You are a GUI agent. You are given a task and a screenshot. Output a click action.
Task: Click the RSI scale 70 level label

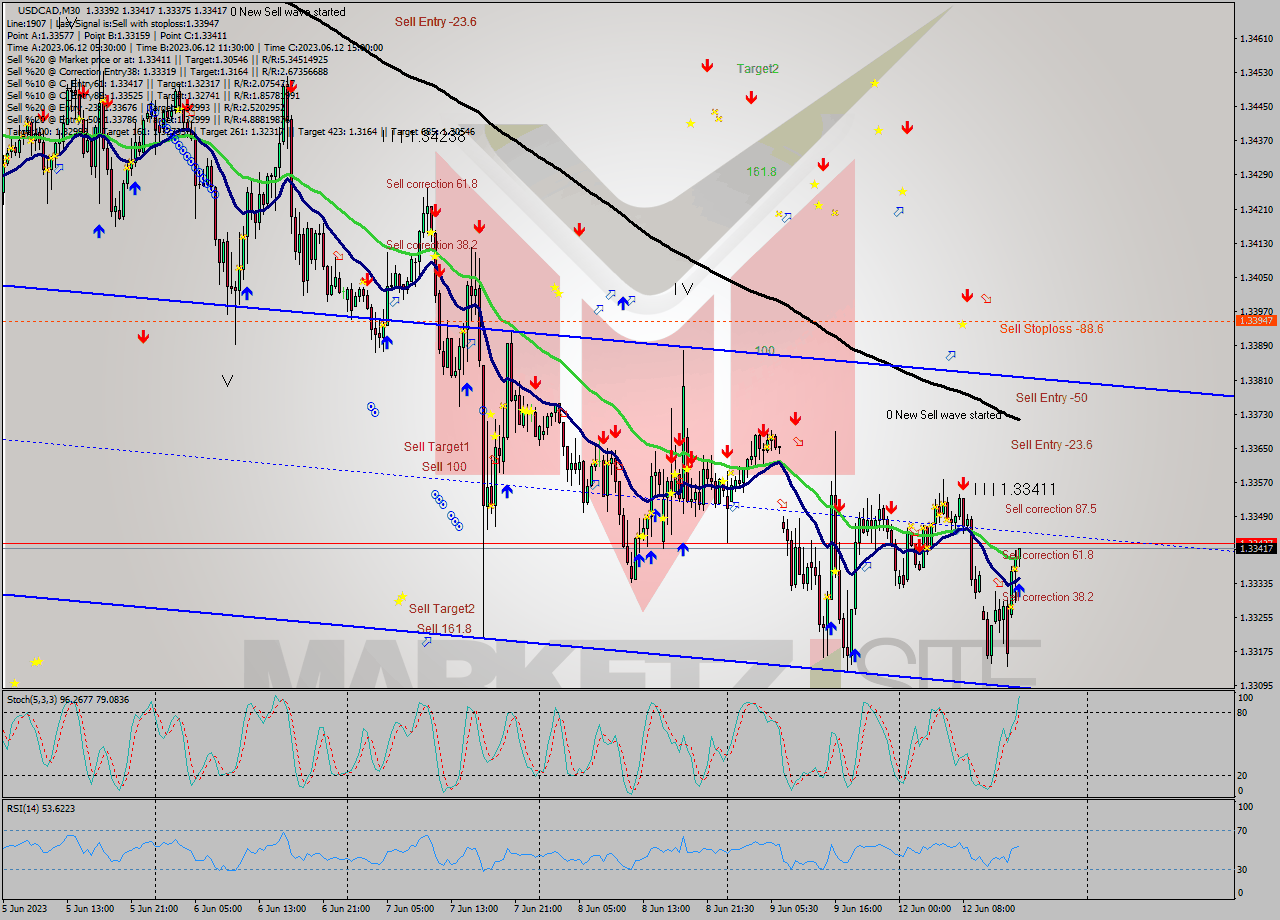[1241, 830]
